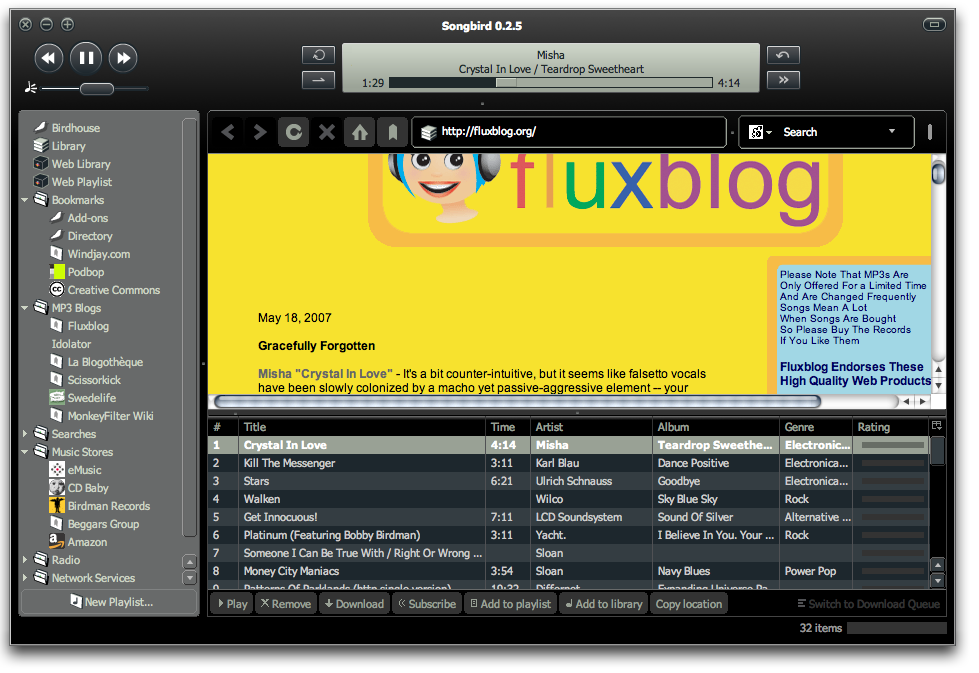The height and width of the screenshot is (673, 979).
Task: Open the Fluxblog bookmark
Action: 88,327
